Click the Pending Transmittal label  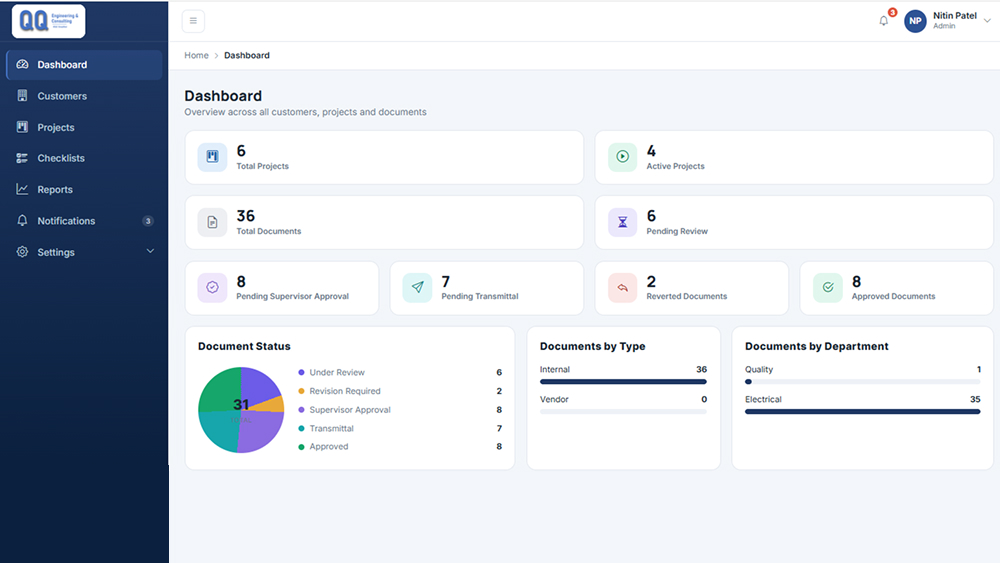point(480,296)
